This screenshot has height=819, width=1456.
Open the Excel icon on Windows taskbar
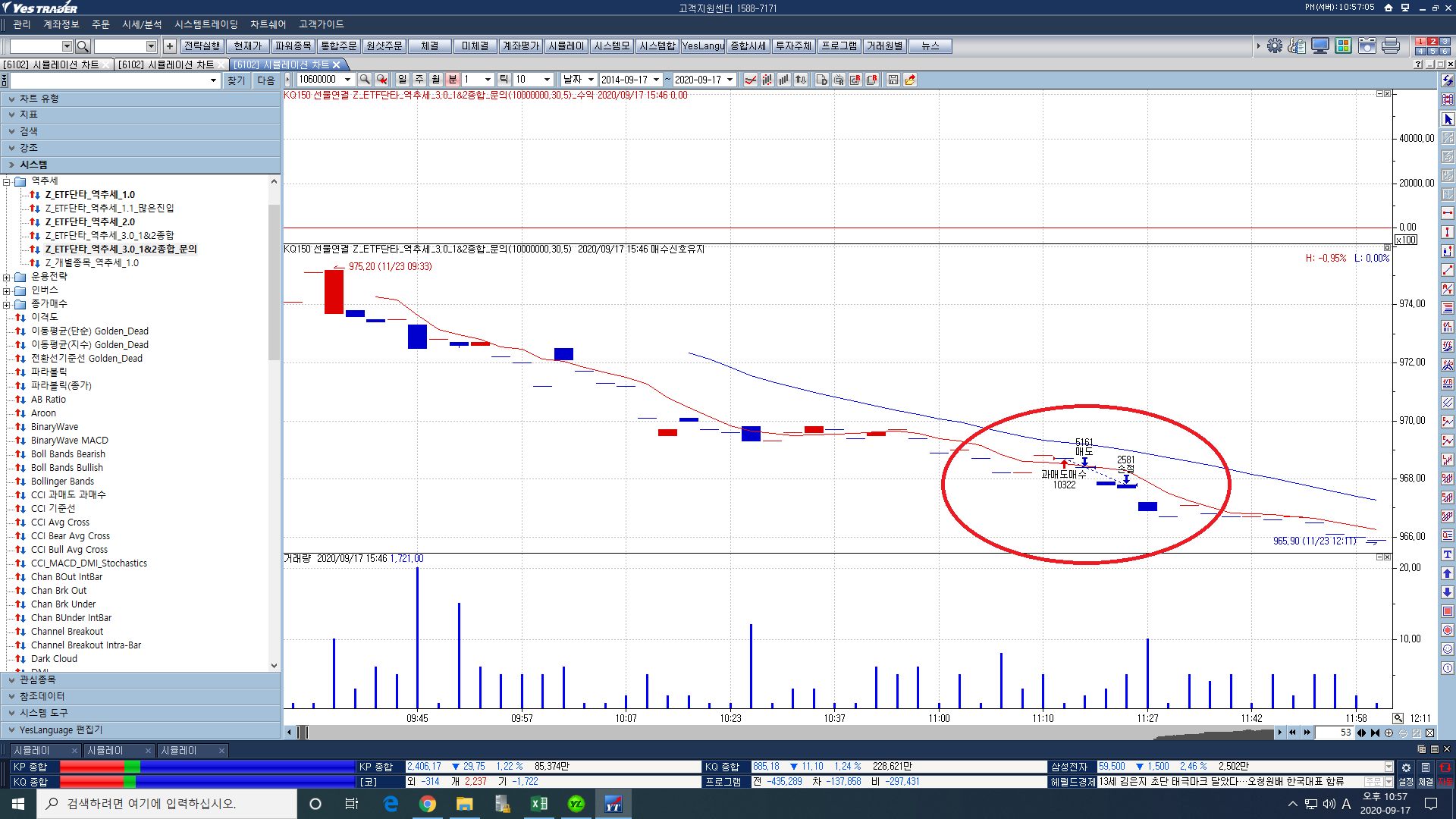pyautogui.click(x=539, y=804)
